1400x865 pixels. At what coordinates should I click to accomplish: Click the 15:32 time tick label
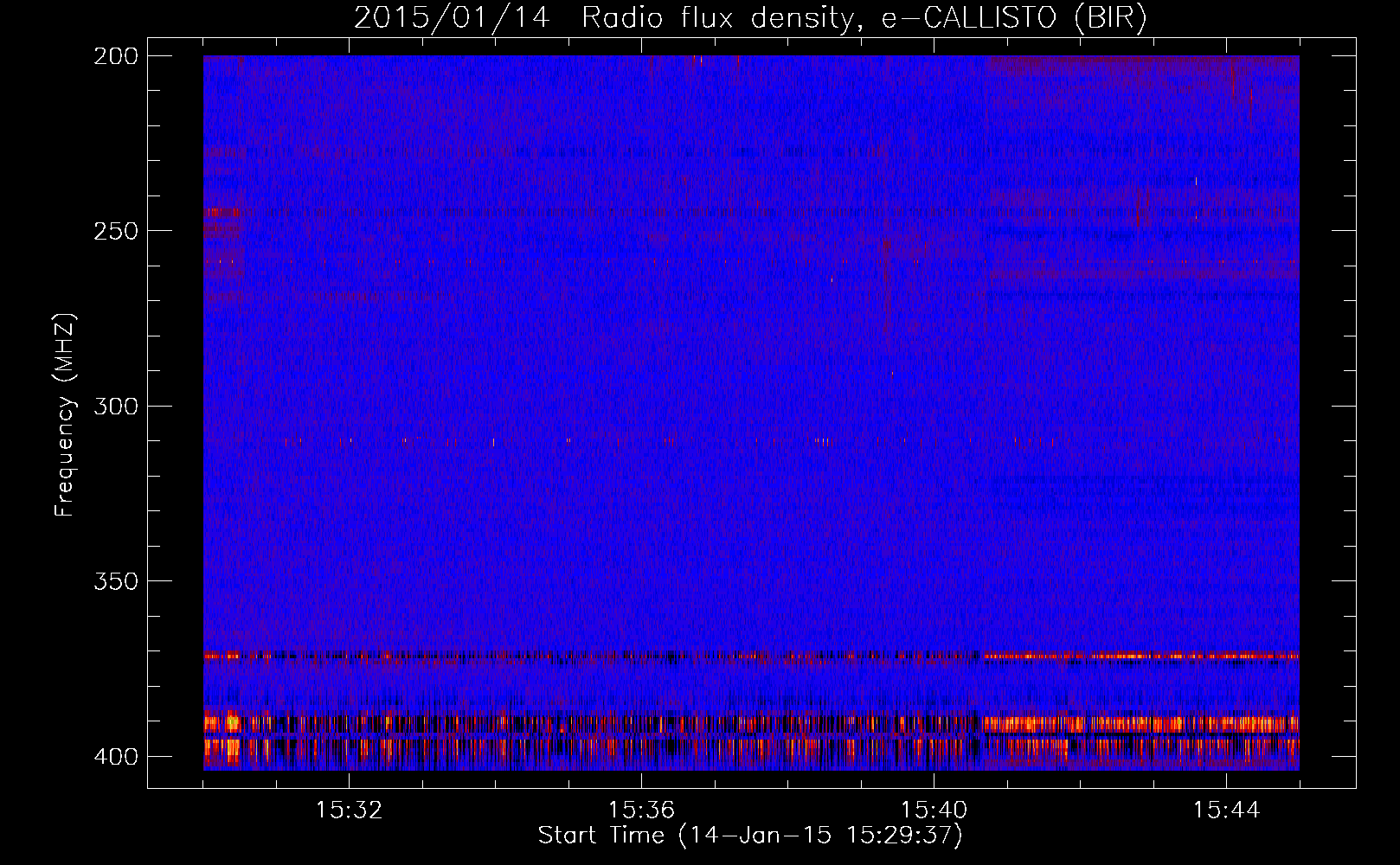[x=349, y=811]
